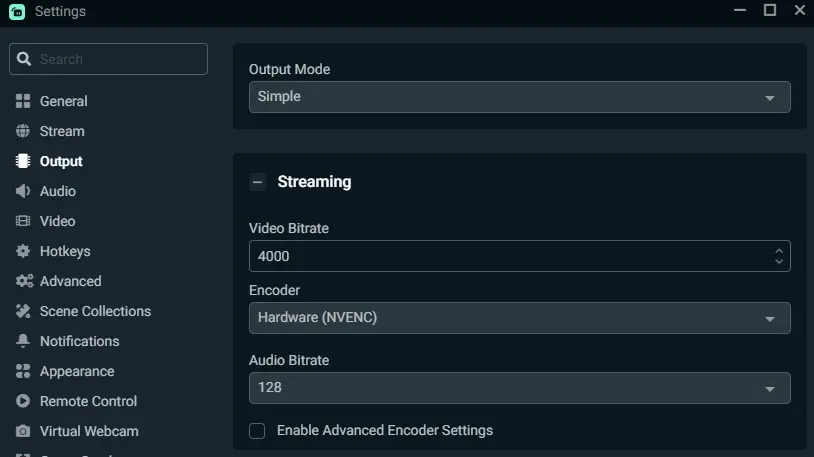
Task: Click the Enable Advanced Encoder Settings label
Action: coord(385,431)
